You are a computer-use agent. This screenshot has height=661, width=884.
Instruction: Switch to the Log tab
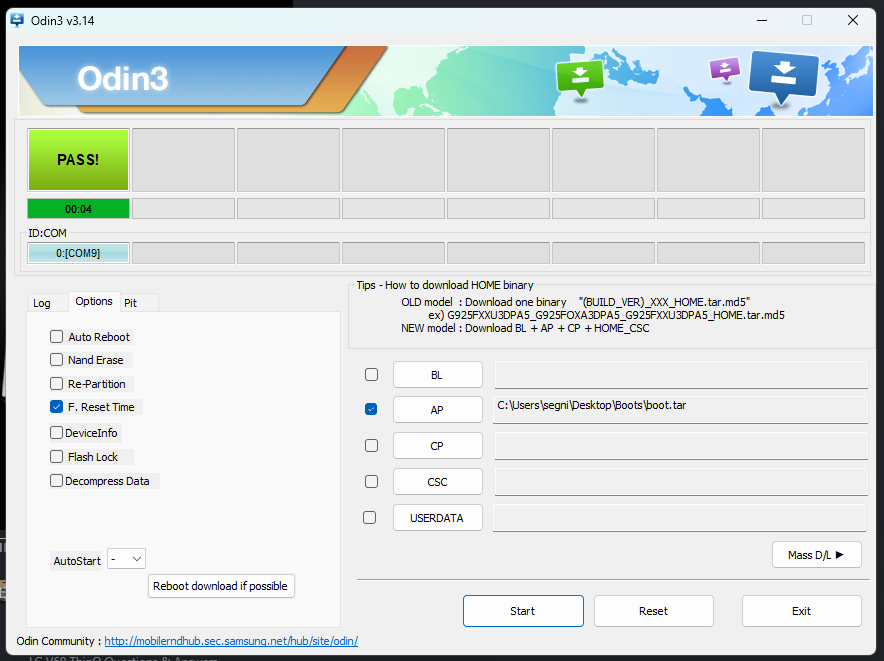pyautogui.click(x=42, y=303)
